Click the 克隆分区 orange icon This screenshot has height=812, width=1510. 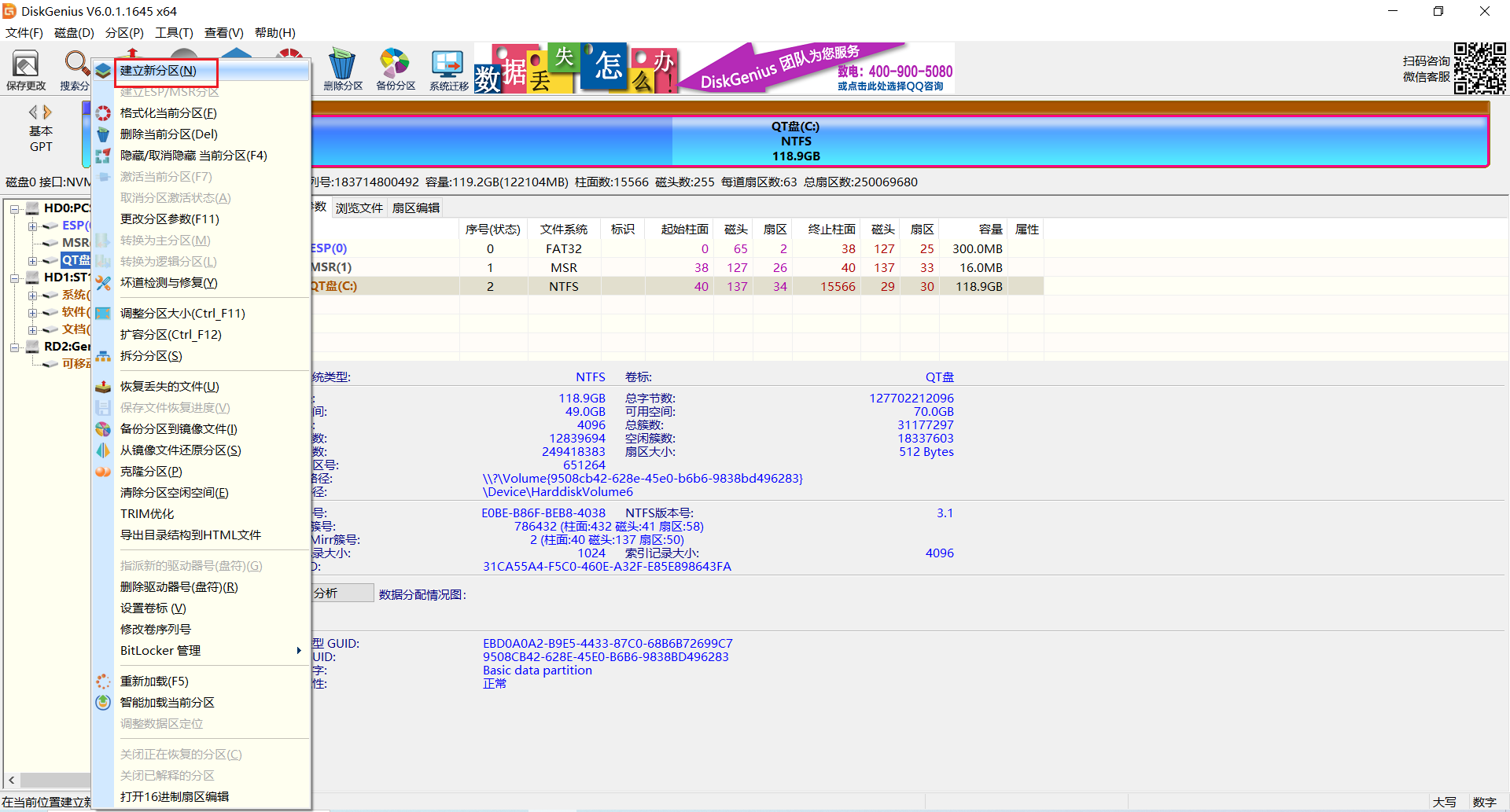point(103,472)
